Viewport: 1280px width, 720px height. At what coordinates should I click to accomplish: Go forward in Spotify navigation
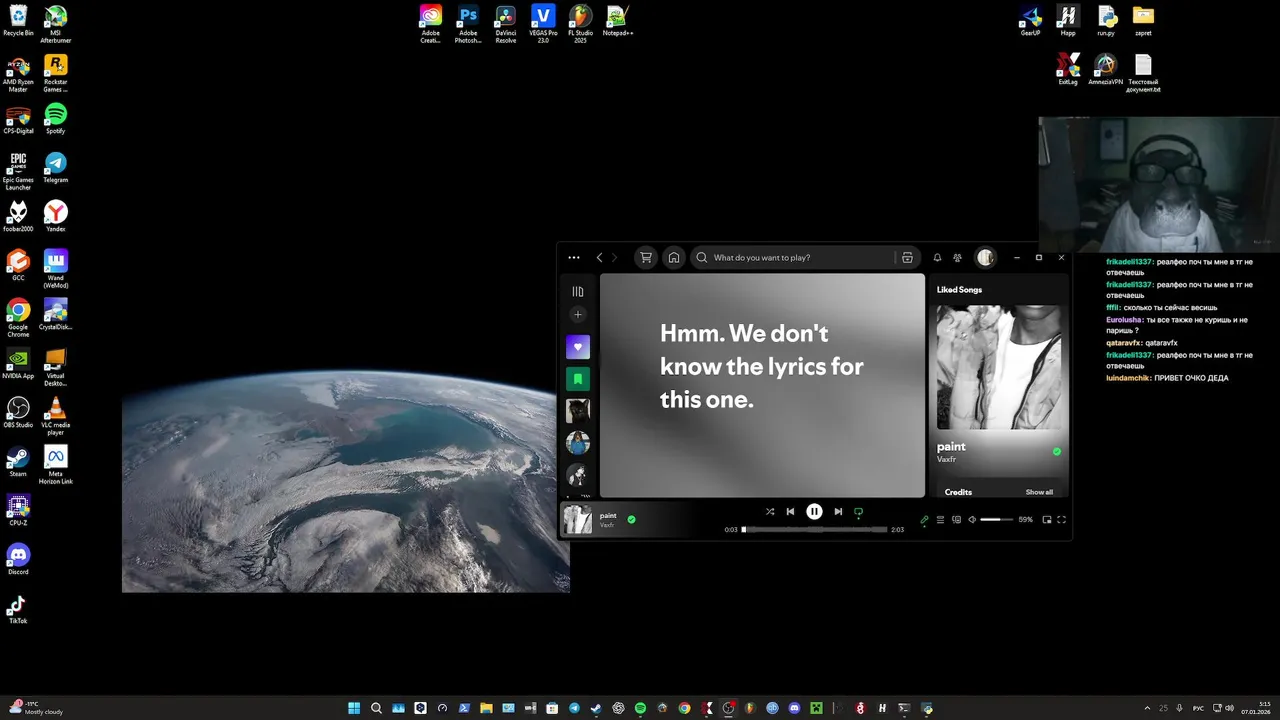click(x=614, y=257)
